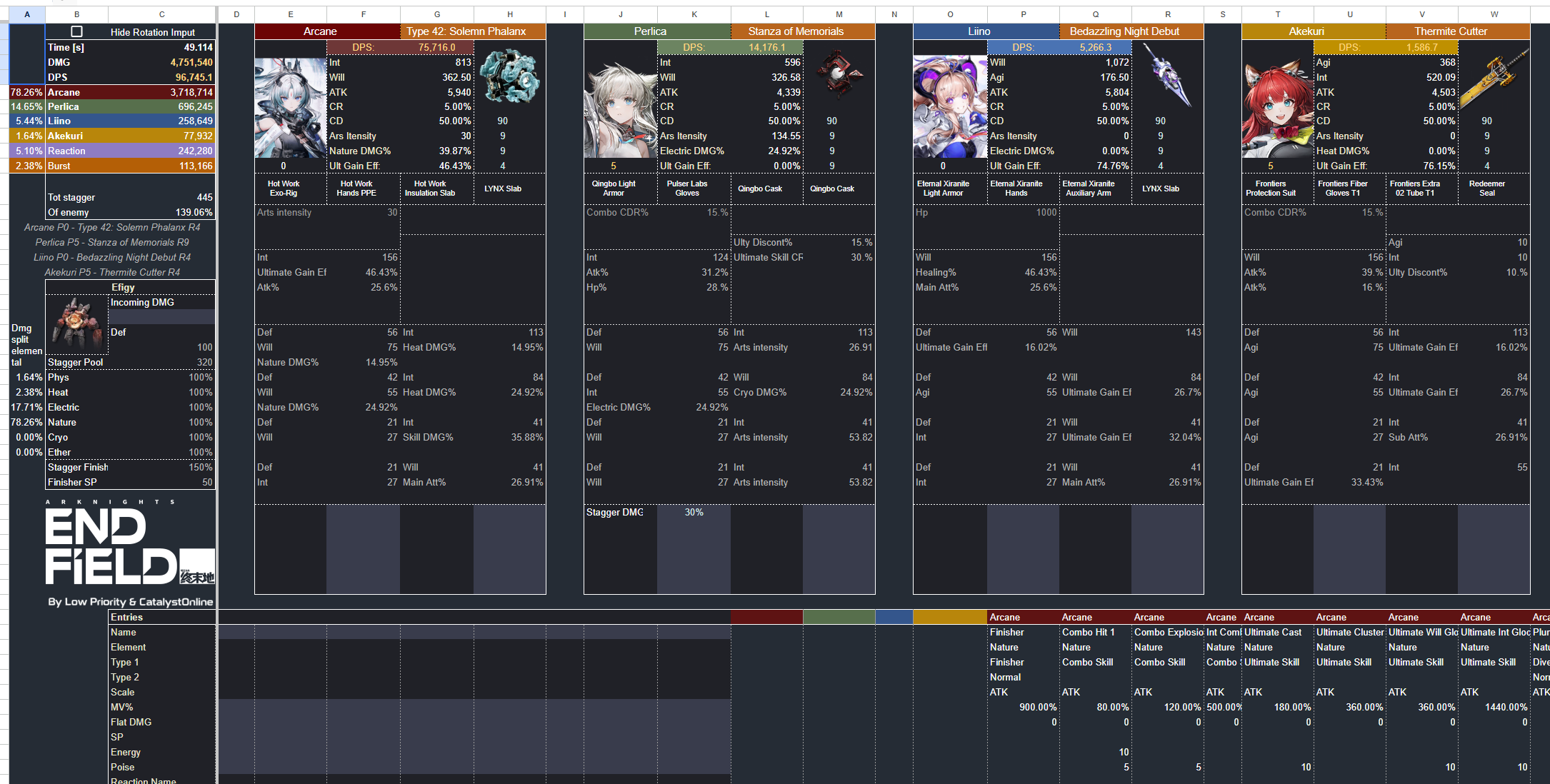Screen dimensions: 1550x784
Task: Select the Akekuri character portrait
Action: (x=1278, y=109)
